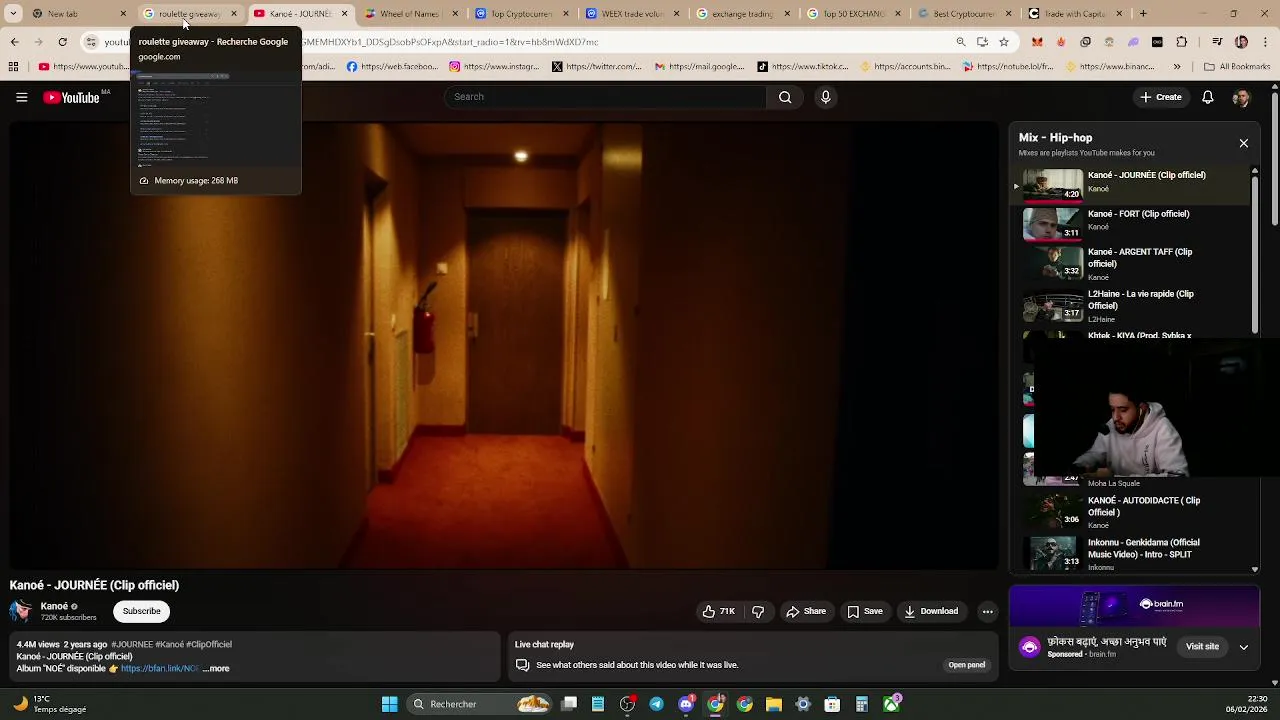Open the All Bookmarks folder
This screenshot has height=720, width=1280.
pyautogui.click(x=1237, y=67)
